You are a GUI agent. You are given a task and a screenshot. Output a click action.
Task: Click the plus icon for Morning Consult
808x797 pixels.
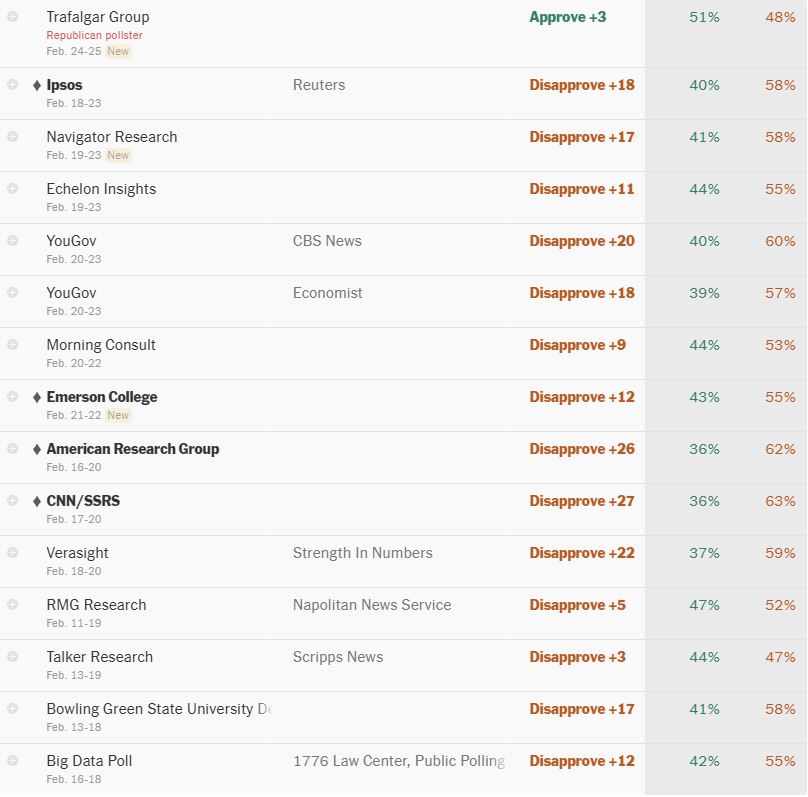pos(12,344)
